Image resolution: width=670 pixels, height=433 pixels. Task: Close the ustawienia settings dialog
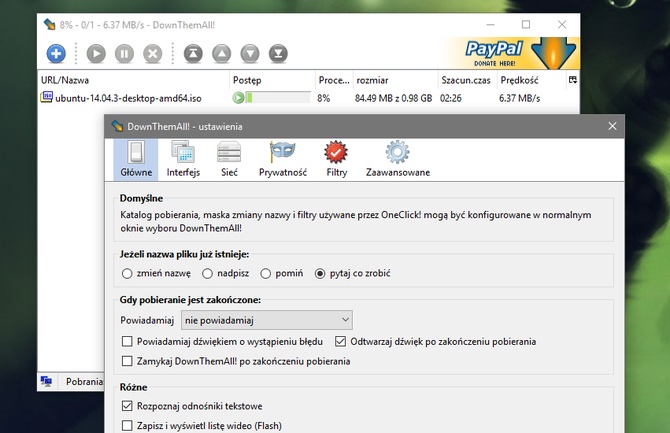point(612,126)
